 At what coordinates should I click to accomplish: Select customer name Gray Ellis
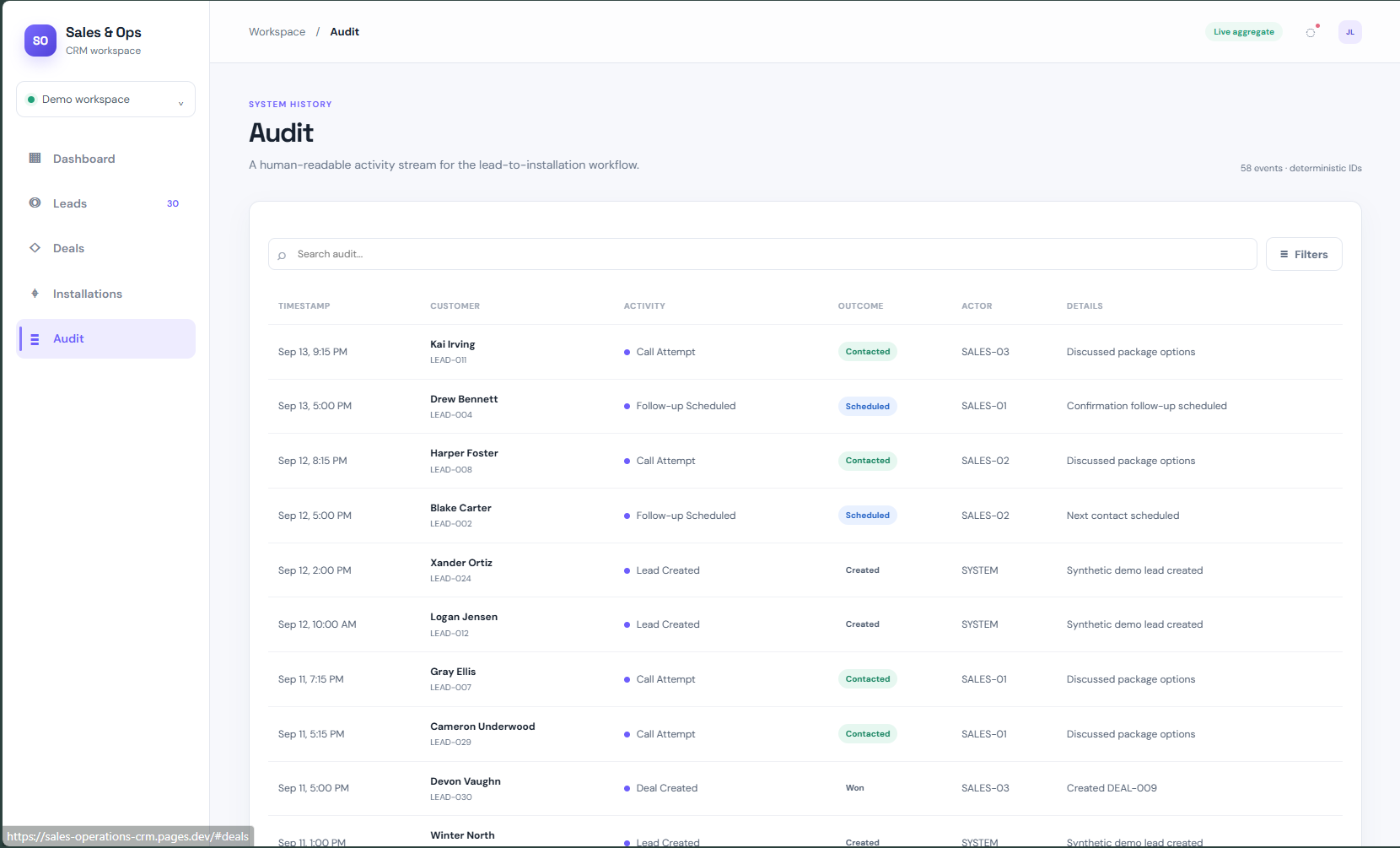453,672
